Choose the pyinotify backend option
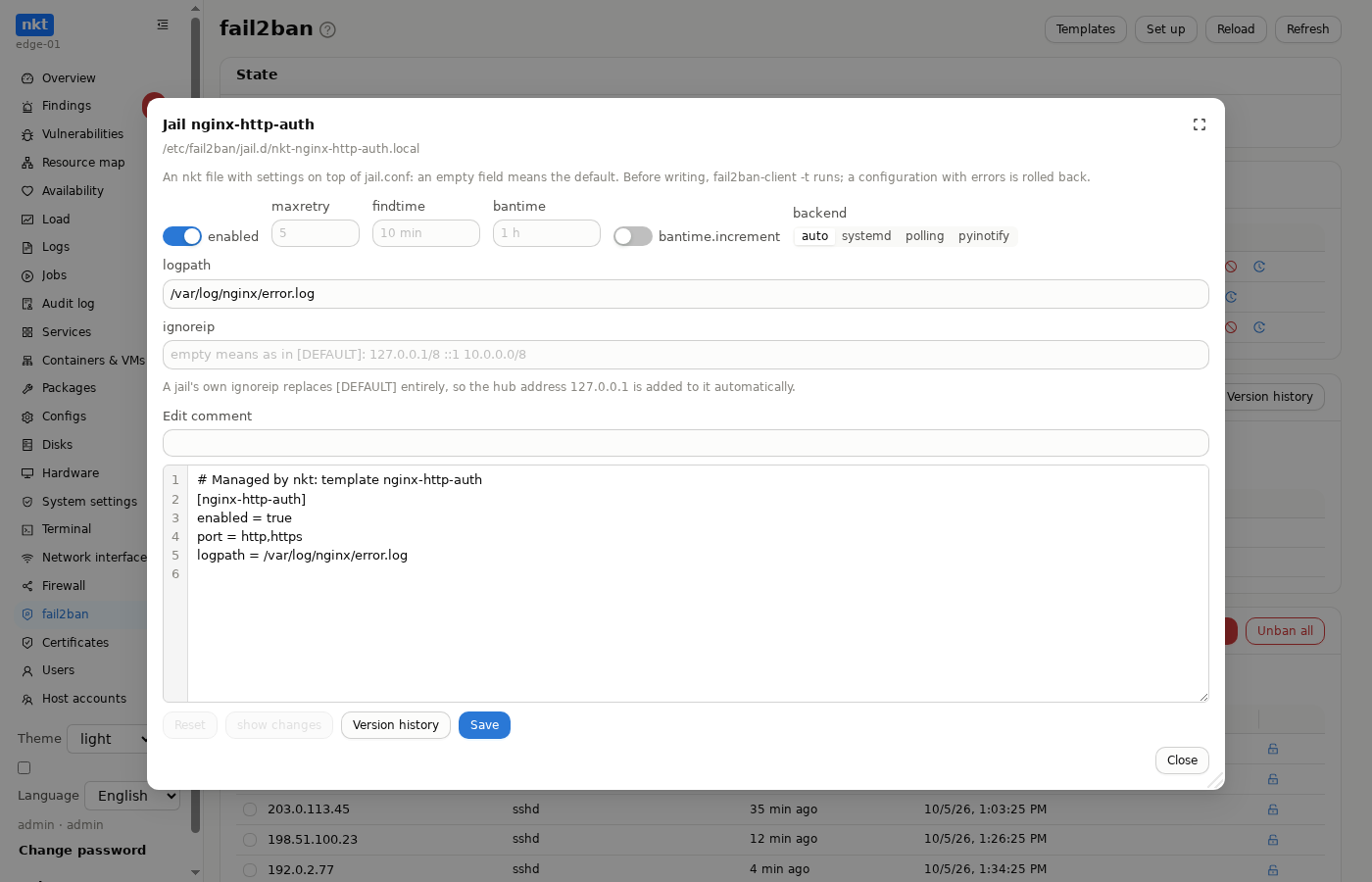Viewport: 1372px width, 882px height. [x=984, y=236]
